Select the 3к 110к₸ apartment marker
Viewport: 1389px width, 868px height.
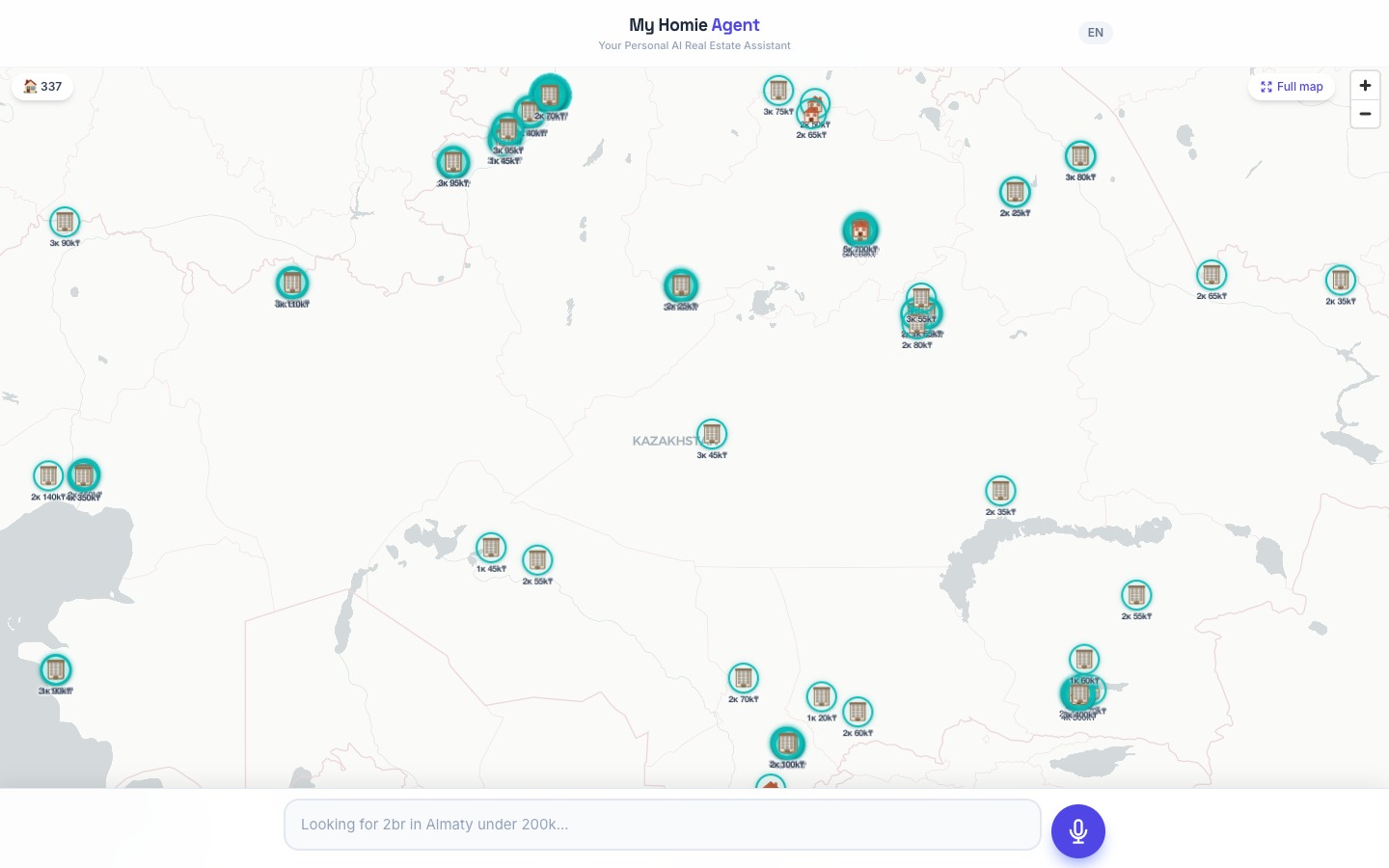(292, 284)
